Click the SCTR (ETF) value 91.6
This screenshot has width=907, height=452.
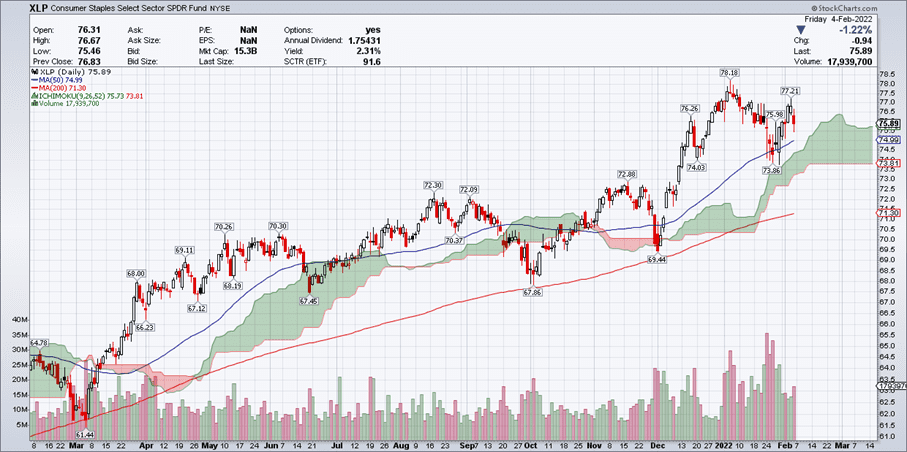(374, 61)
